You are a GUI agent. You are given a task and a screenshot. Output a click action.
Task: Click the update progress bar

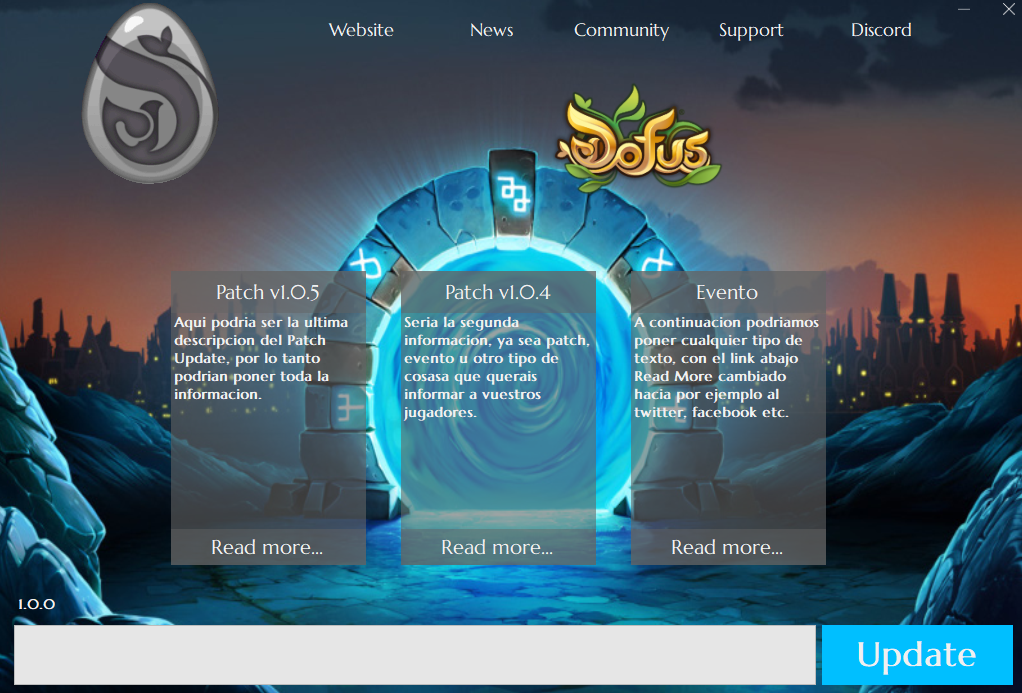(415, 655)
